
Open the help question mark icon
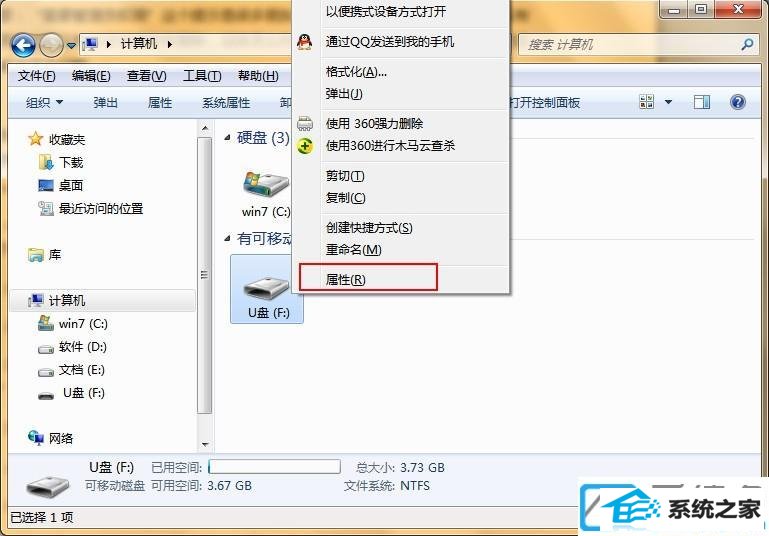pos(737,102)
